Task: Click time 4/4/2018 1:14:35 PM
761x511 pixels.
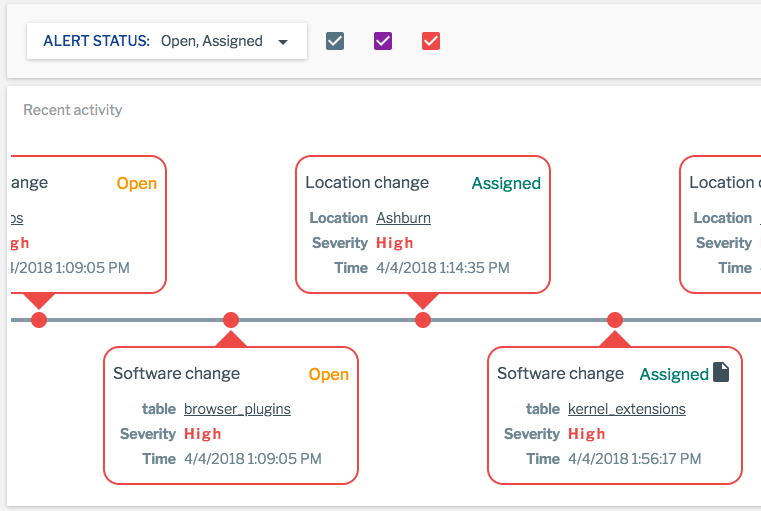Action: (443, 268)
